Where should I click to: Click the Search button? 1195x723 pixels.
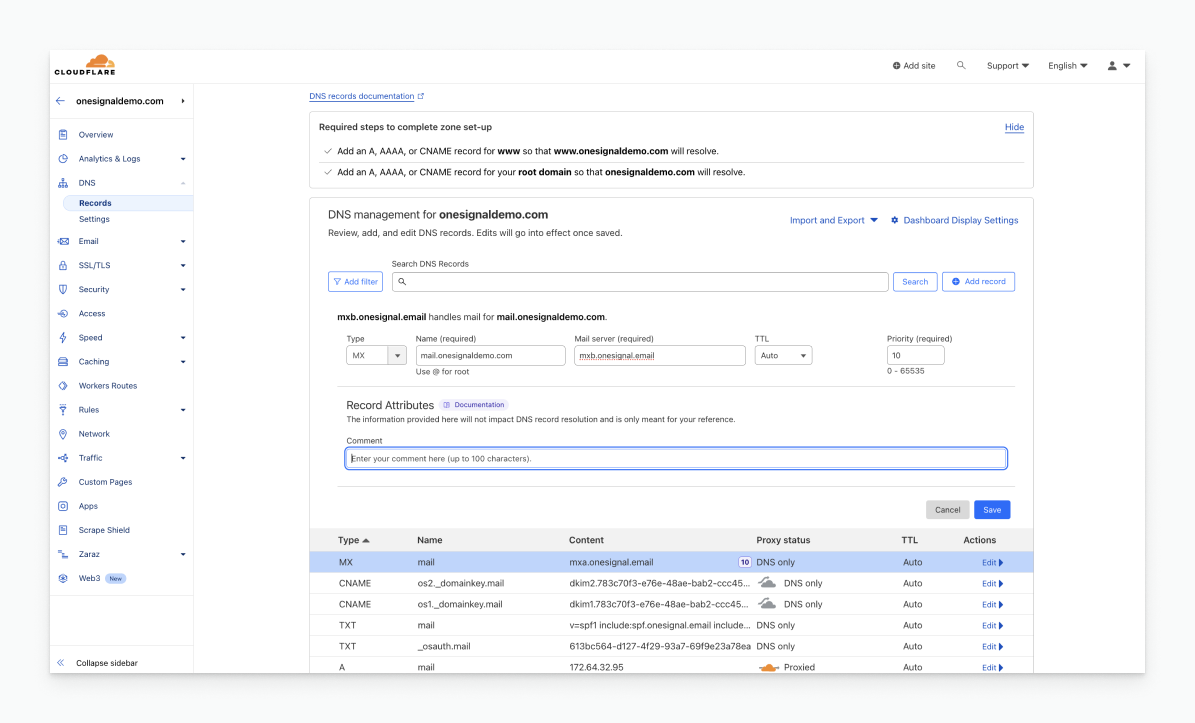pyautogui.click(x=915, y=282)
